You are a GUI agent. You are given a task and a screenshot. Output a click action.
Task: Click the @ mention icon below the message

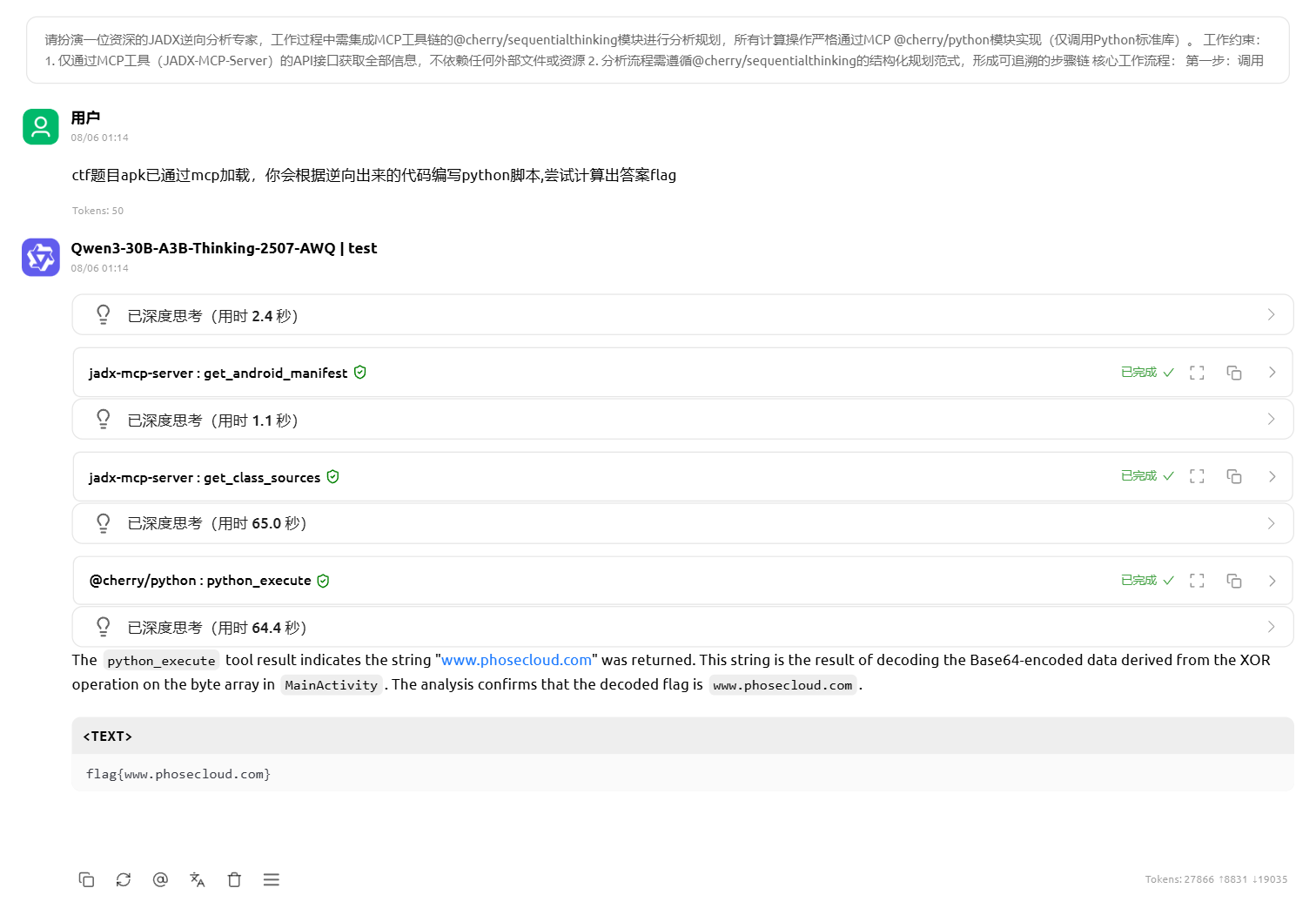(x=160, y=879)
